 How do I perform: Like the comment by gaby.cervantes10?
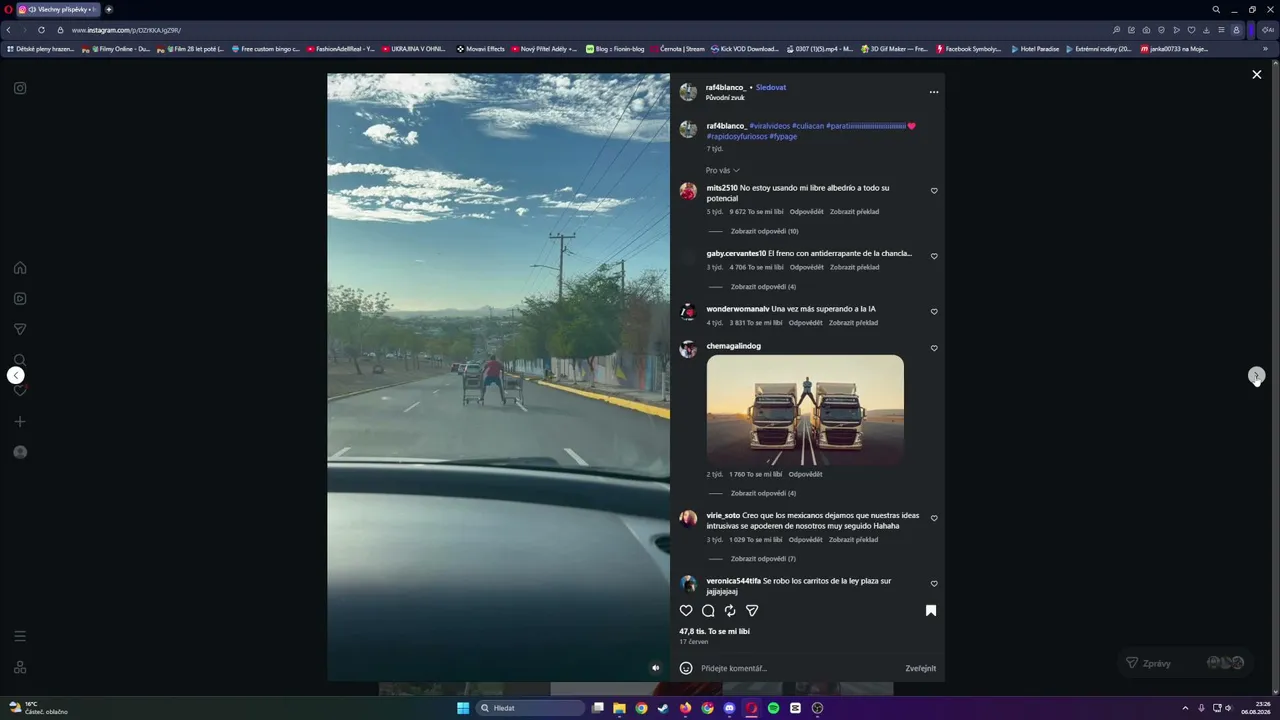pyautogui.click(x=934, y=256)
